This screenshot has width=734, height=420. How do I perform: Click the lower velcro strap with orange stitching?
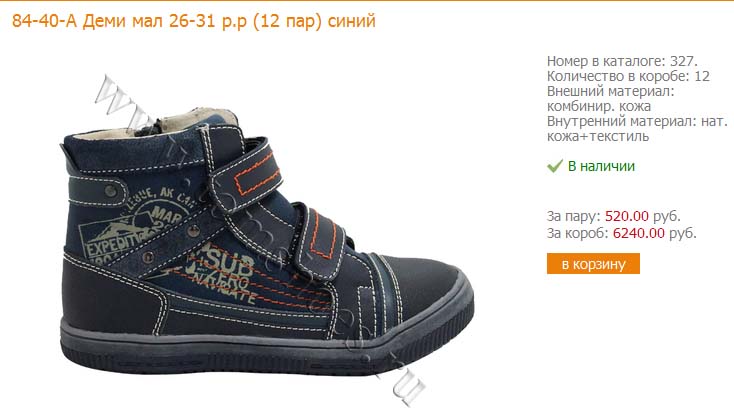coord(318,241)
